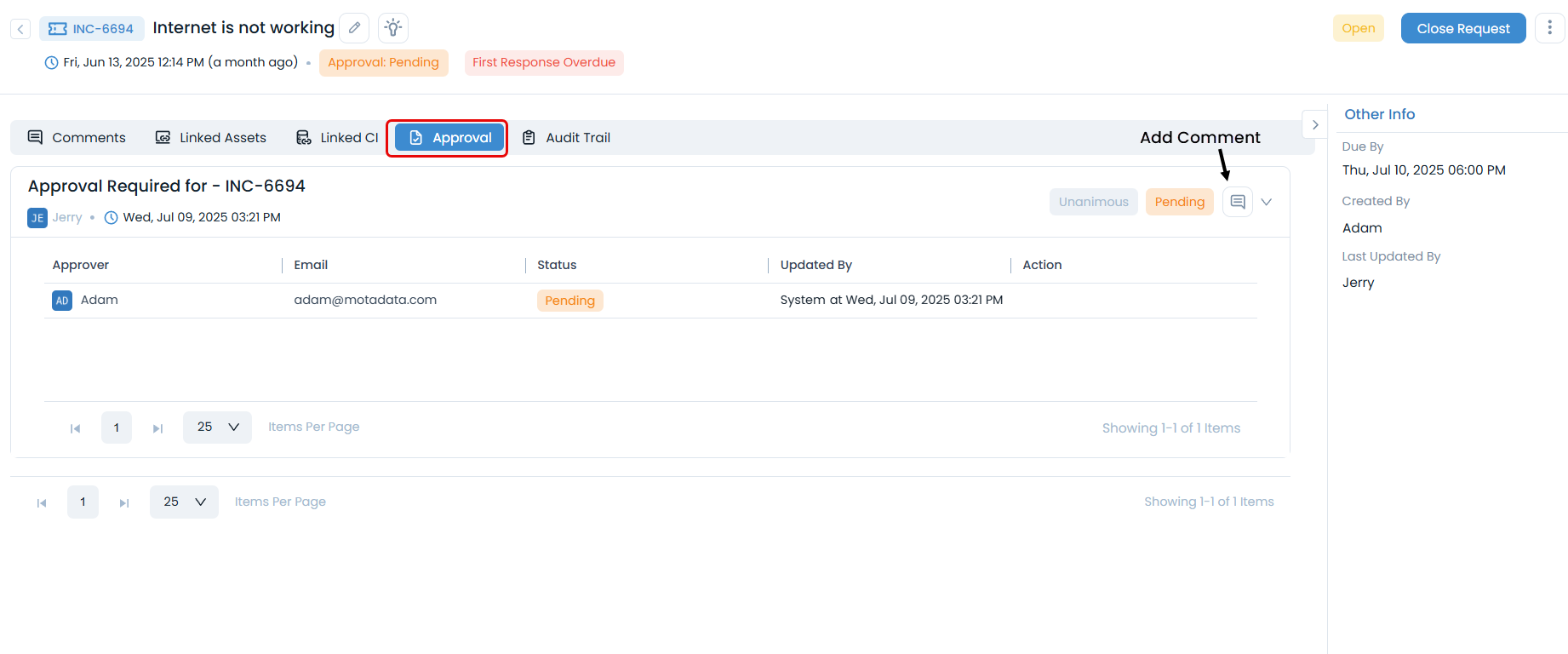Click the lightbulb suggestion icon
This screenshot has height=654, width=1568.
pyautogui.click(x=392, y=28)
